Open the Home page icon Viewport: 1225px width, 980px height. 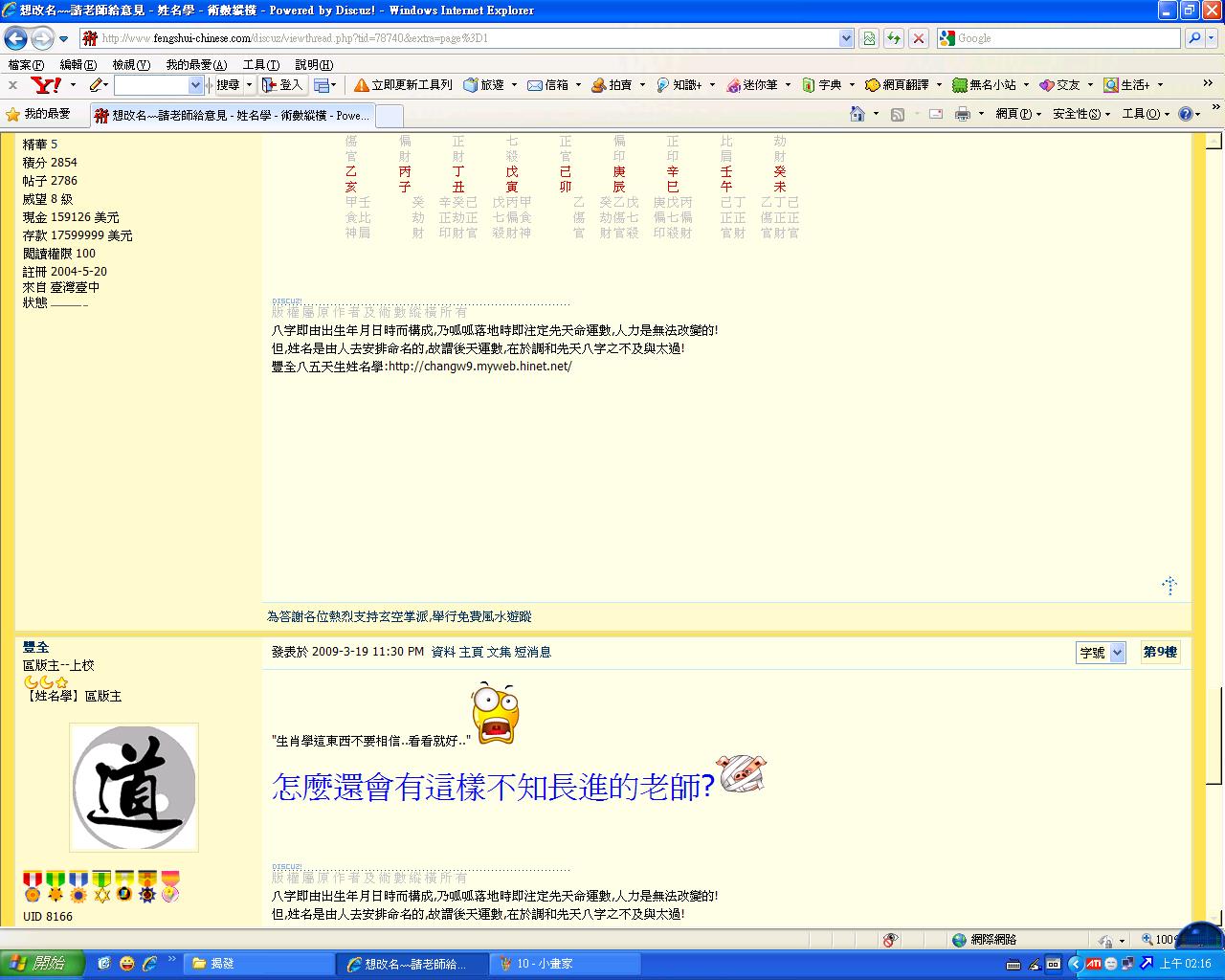[x=857, y=114]
